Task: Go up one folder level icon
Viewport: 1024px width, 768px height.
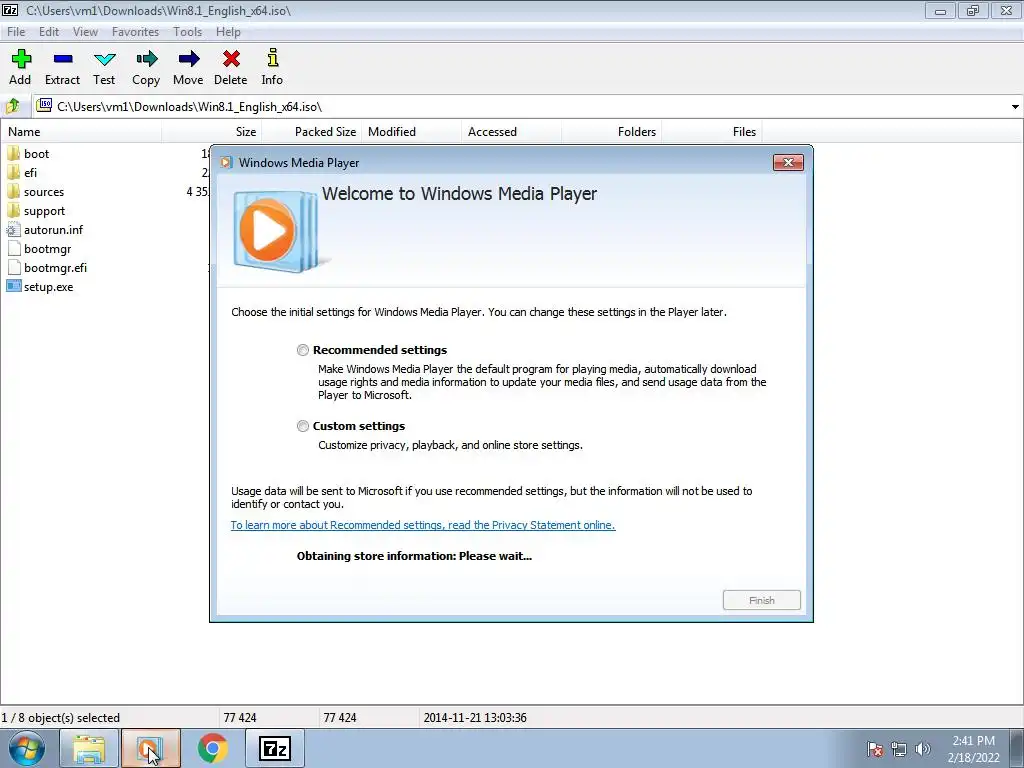Action: (x=12, y=106)
